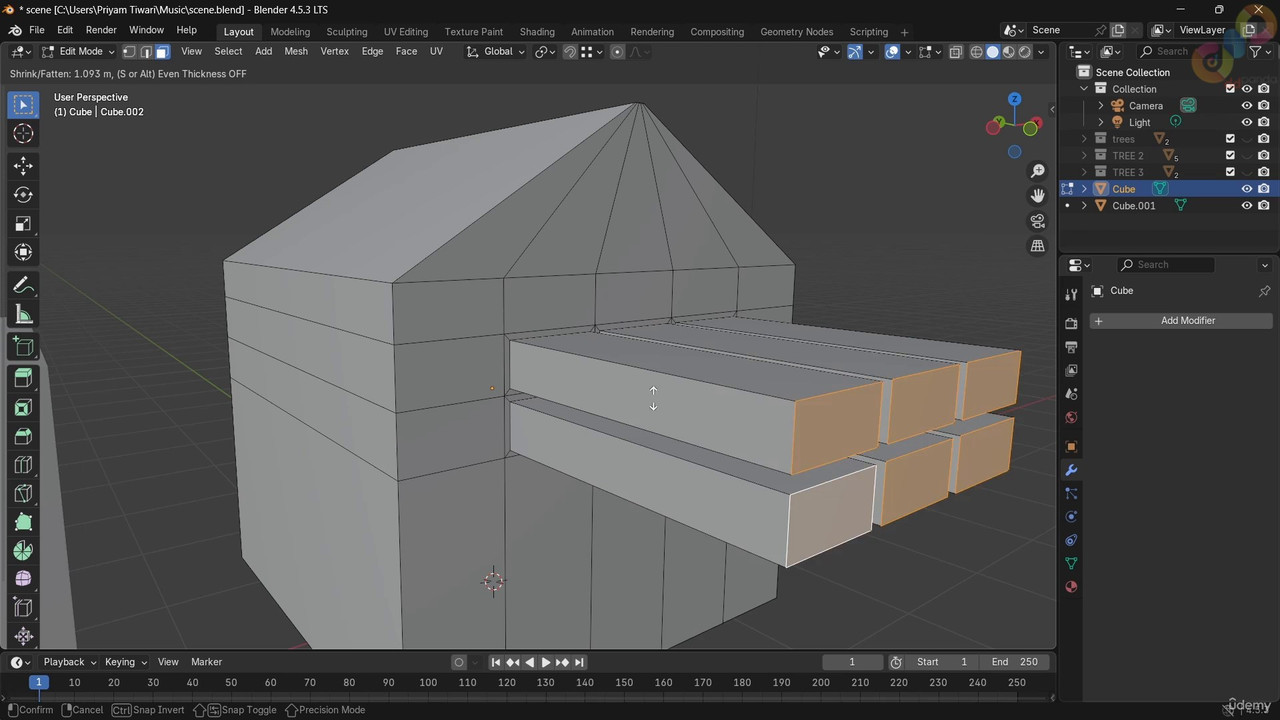1280x720 pixels.
Task: Open the Keying dropdown in timeline
Action: 125,662
